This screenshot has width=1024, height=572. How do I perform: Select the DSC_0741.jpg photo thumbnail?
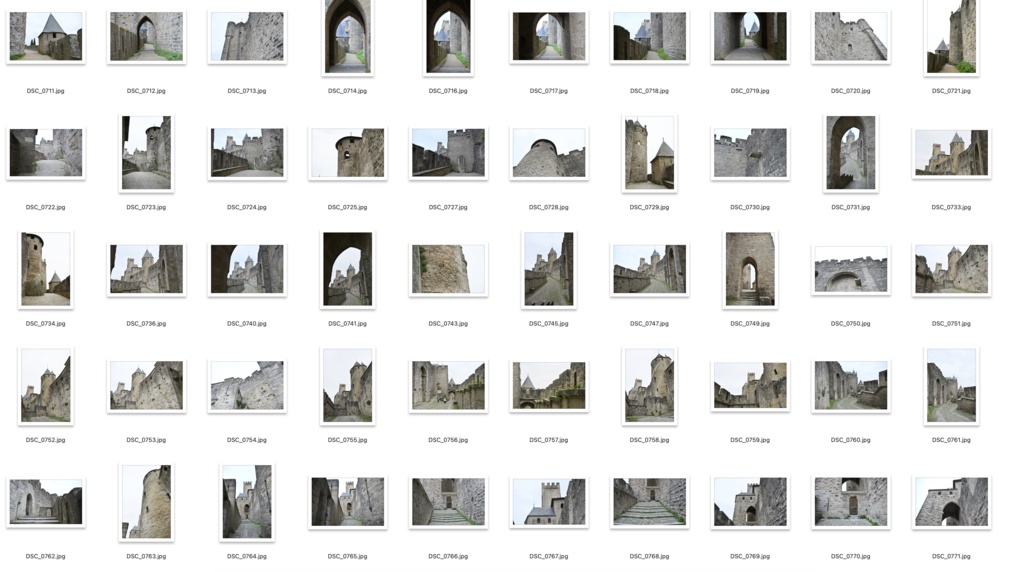coord(347,269)
